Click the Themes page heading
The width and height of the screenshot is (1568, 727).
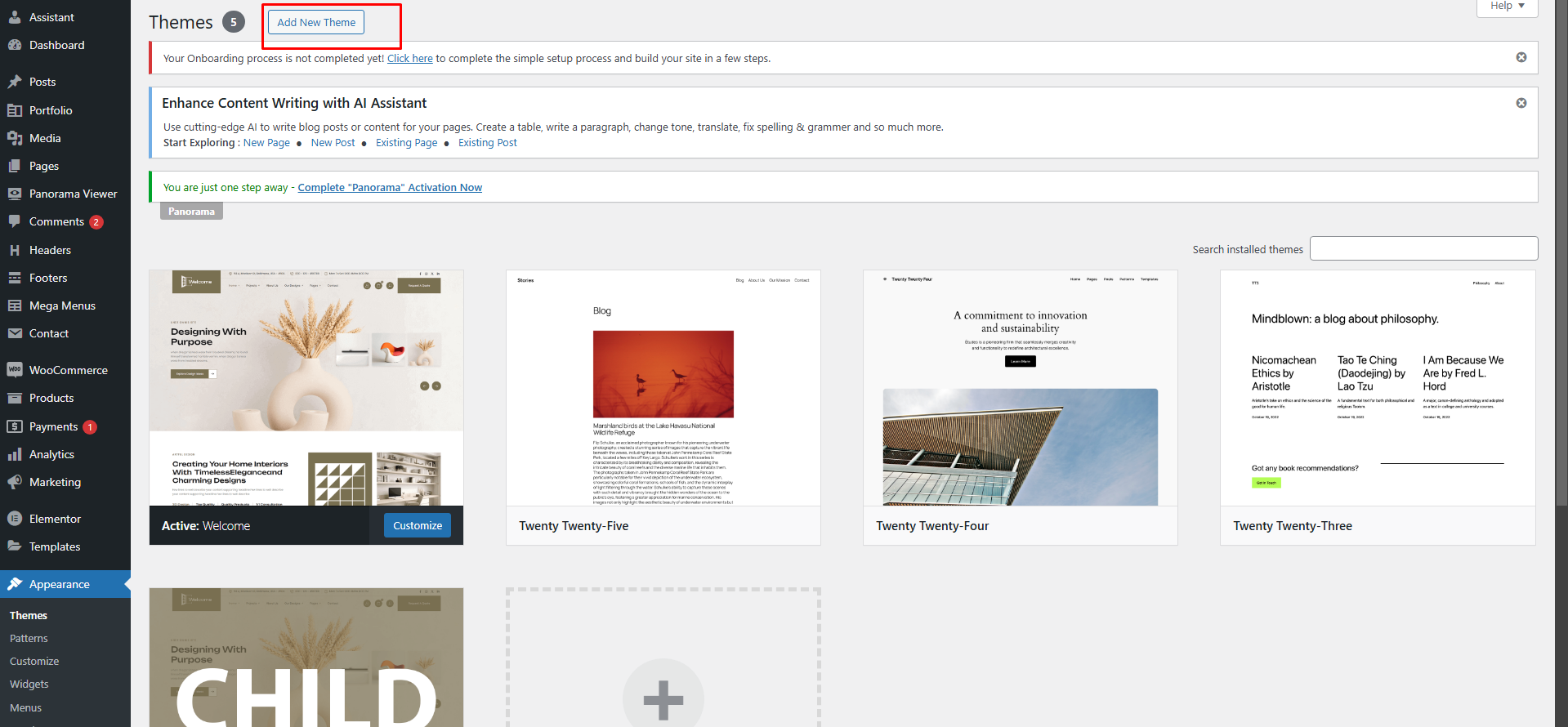pos(181,22)
